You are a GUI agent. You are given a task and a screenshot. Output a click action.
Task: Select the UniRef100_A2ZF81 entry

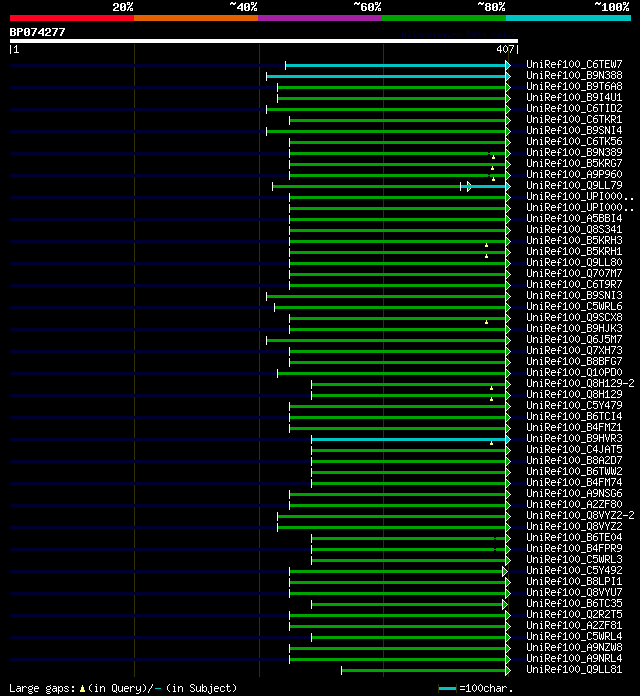[x=574, y=625]
